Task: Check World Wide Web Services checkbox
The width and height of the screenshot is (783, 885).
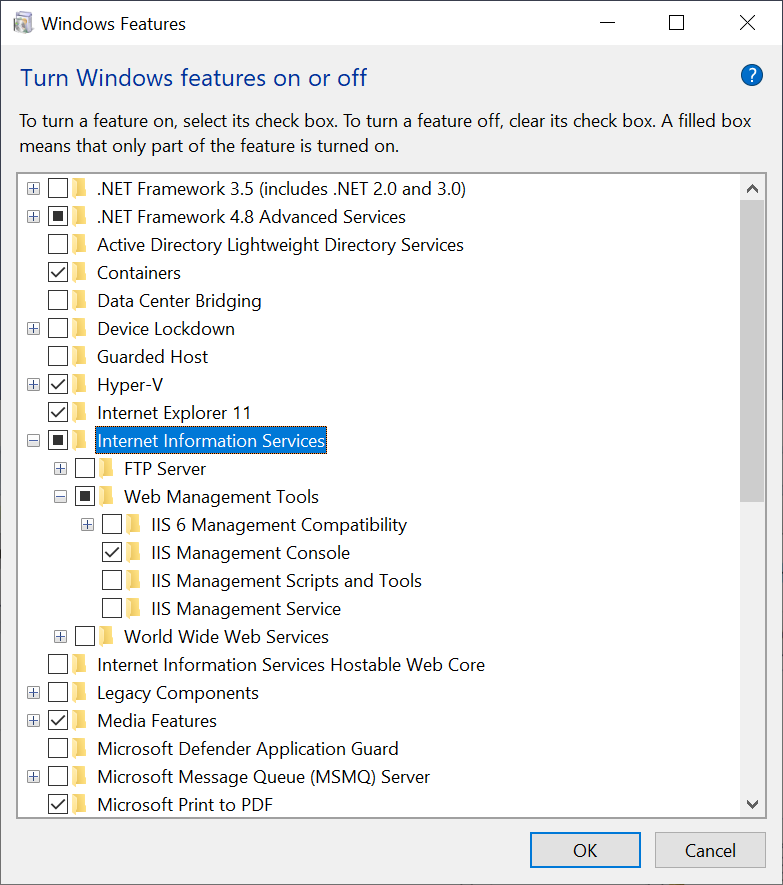Action: pos(85,637)
